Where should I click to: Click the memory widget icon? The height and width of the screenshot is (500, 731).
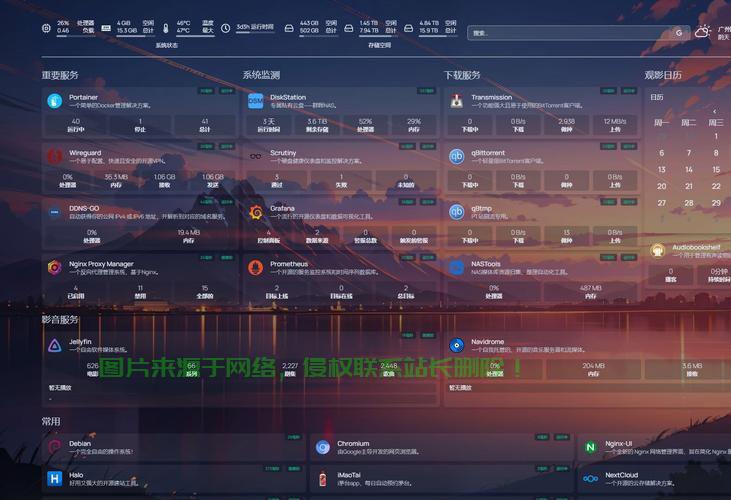(x=106, y=28)
